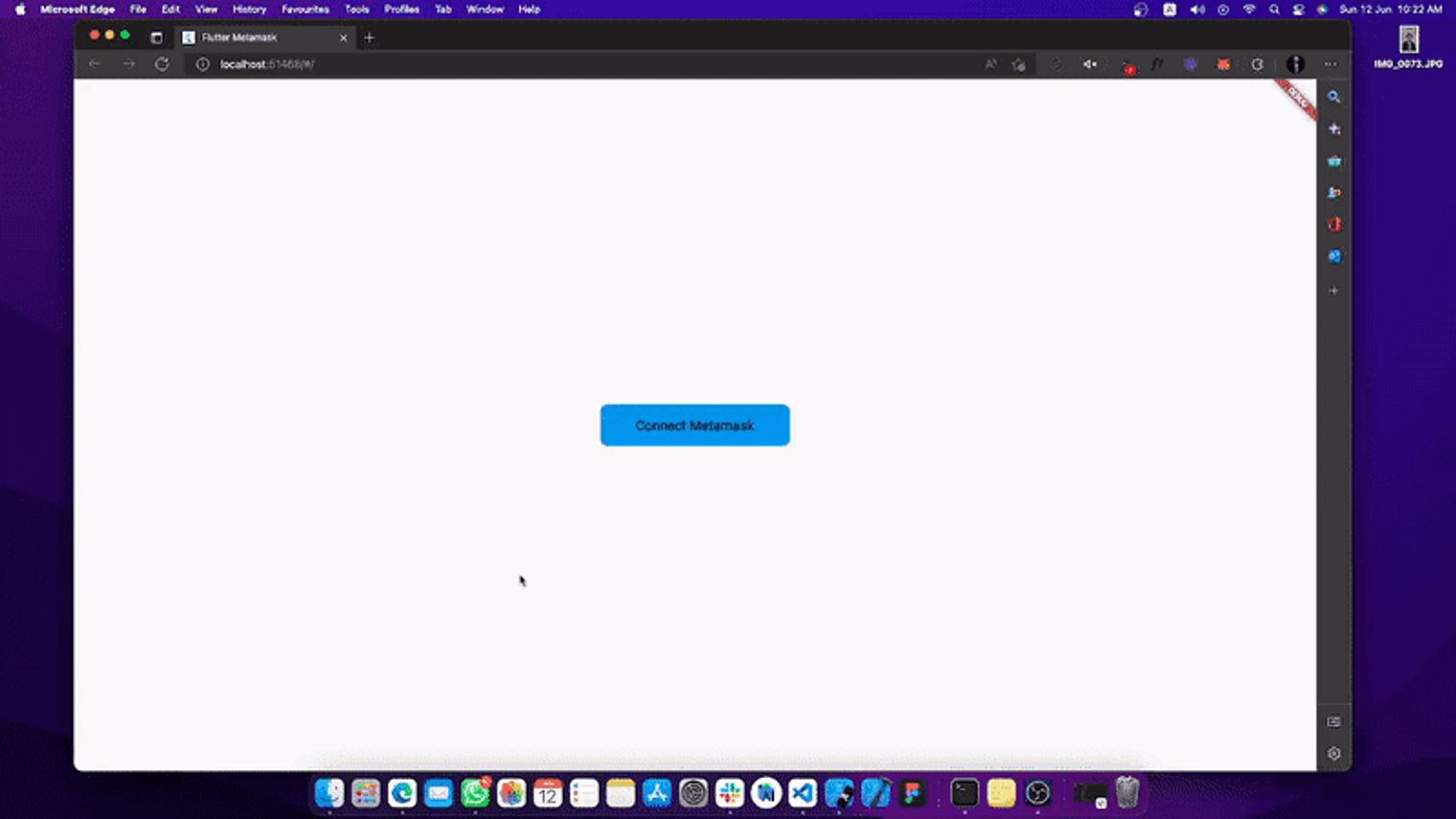Screen dimensions: 1456x819
Task: Open the File menu
Action: pyautogui.click(x=138, y=10)
